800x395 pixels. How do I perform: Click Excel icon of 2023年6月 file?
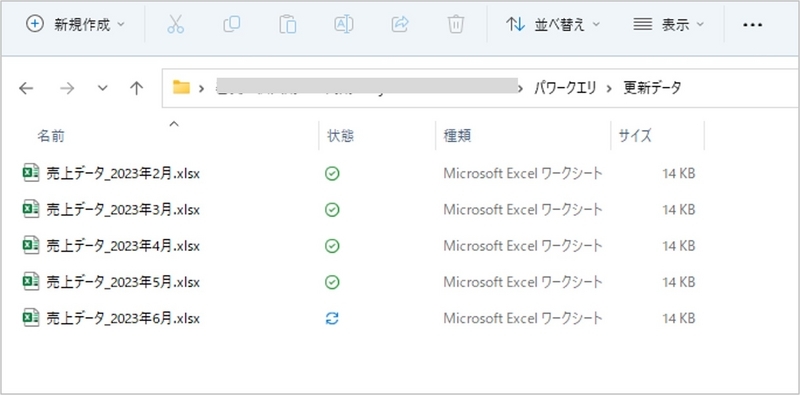point(31,318)
